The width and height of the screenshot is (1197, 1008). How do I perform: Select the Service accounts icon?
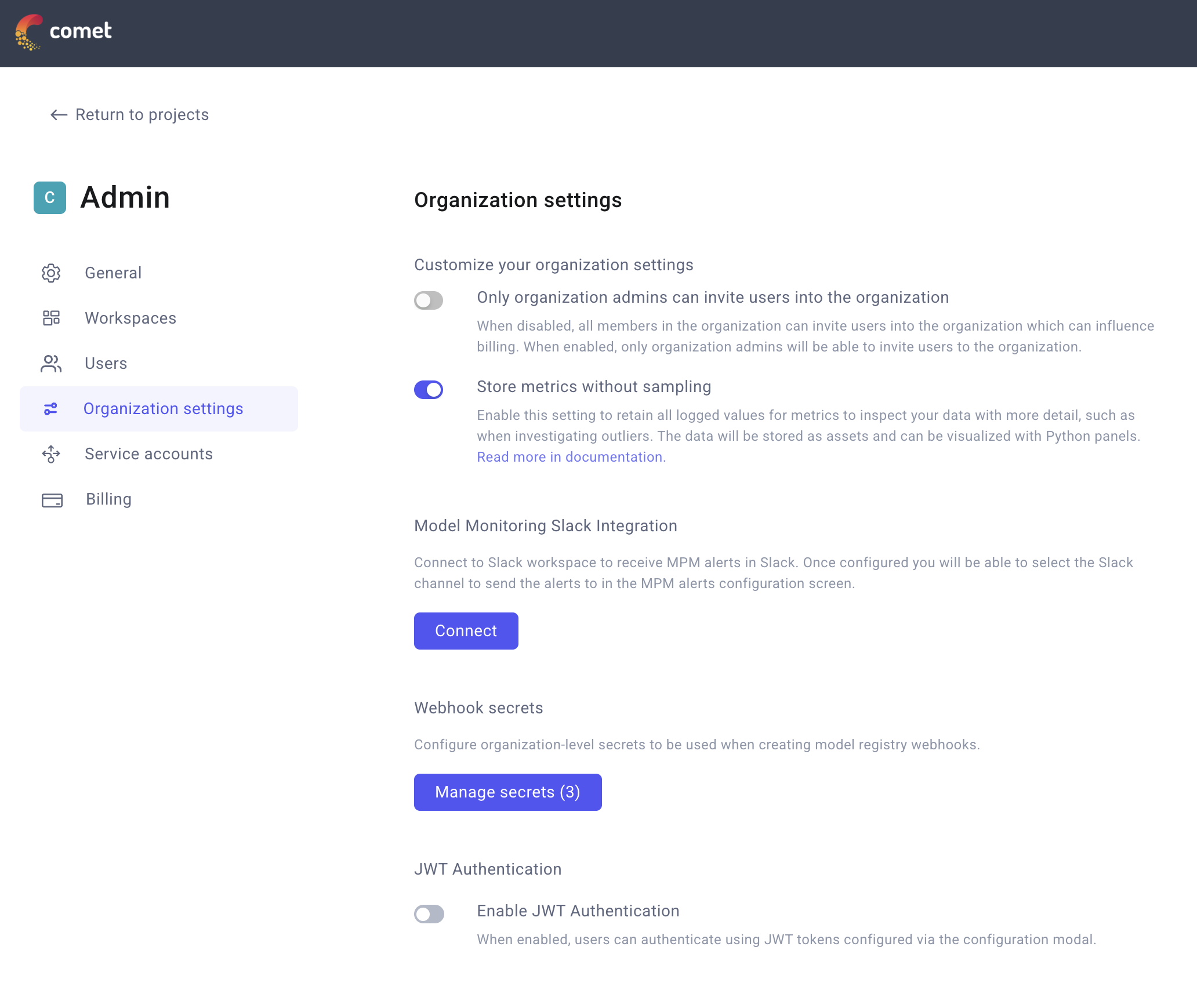[50, 454]
